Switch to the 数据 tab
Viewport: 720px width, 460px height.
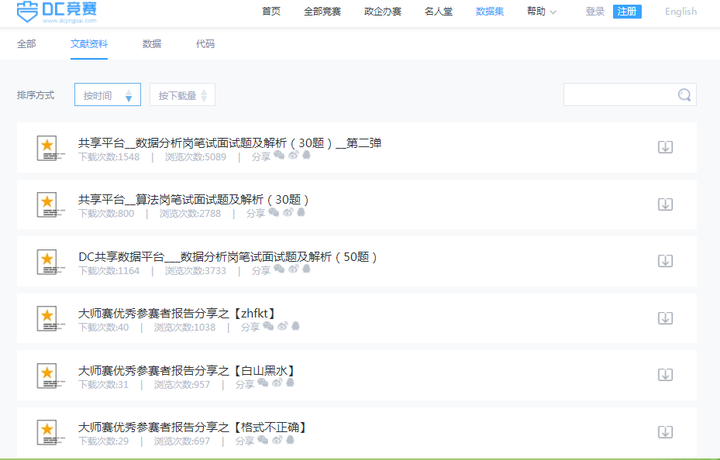(x=152, y=44)
